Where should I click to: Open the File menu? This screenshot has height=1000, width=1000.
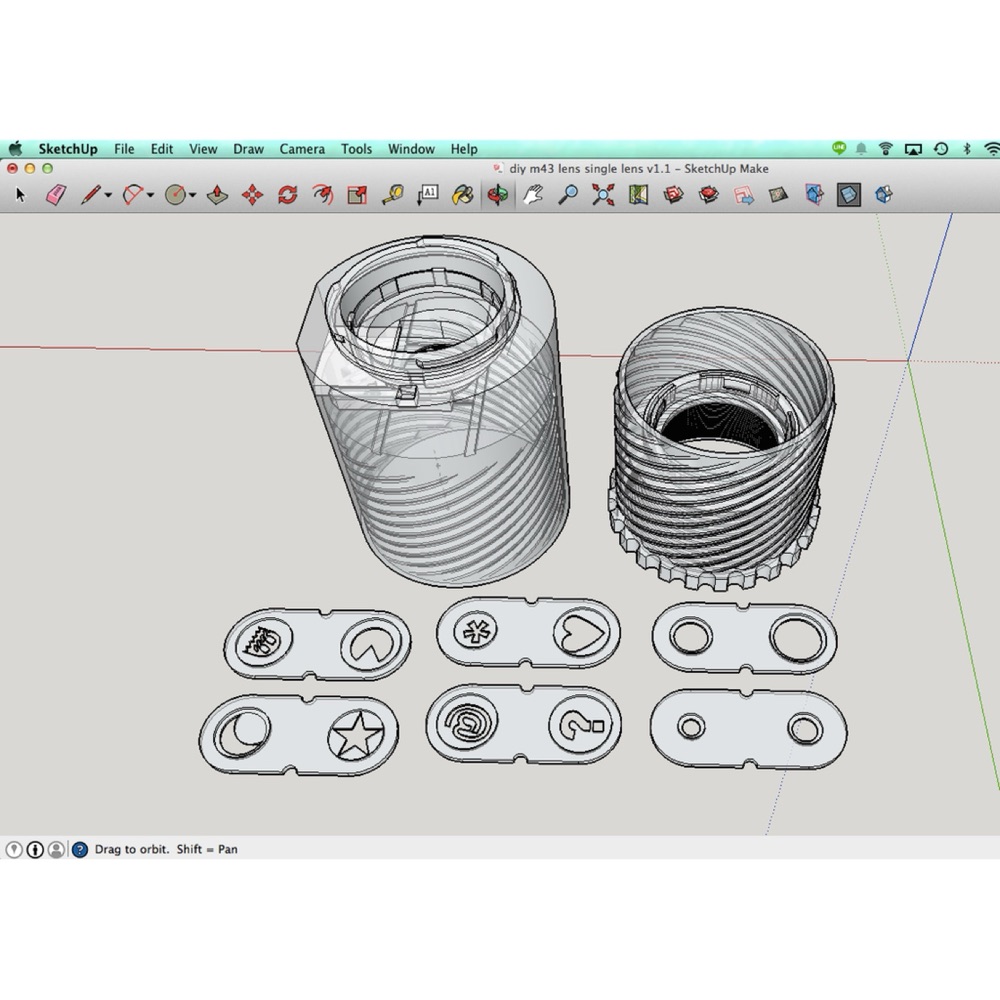124,149
